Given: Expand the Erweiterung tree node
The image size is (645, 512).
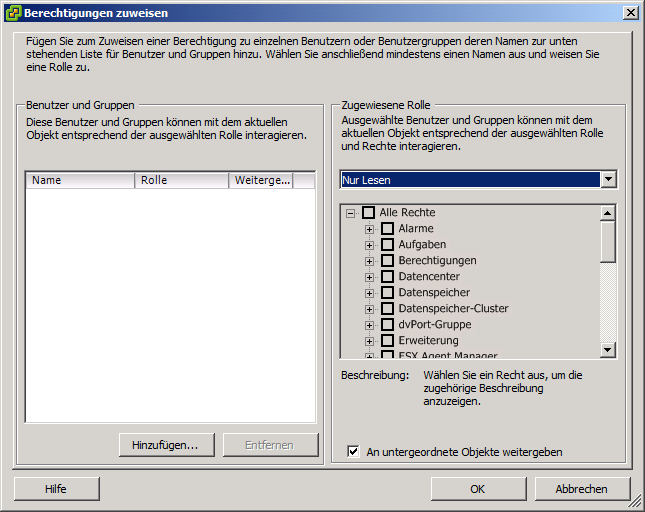Looking at the screenshot, I should 369,341.
